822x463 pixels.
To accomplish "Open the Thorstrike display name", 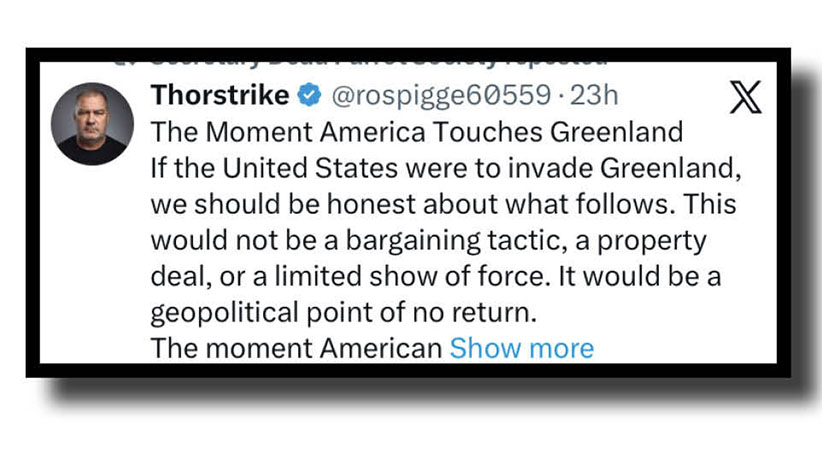I will (220, 95).
